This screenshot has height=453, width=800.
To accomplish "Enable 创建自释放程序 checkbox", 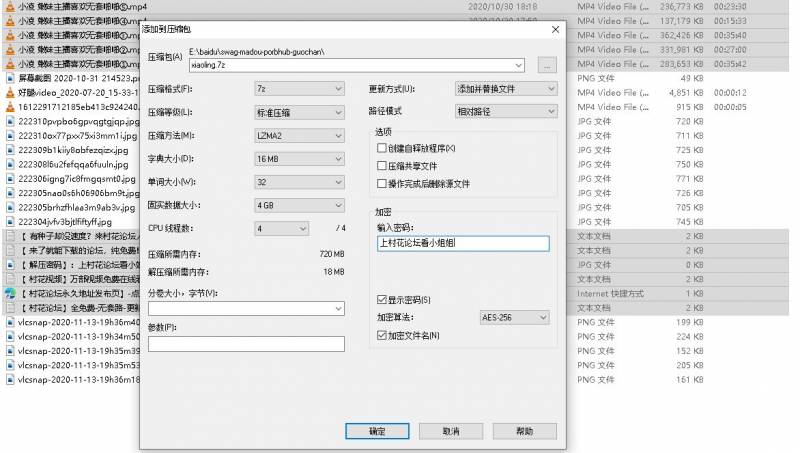I will [381, 149].
